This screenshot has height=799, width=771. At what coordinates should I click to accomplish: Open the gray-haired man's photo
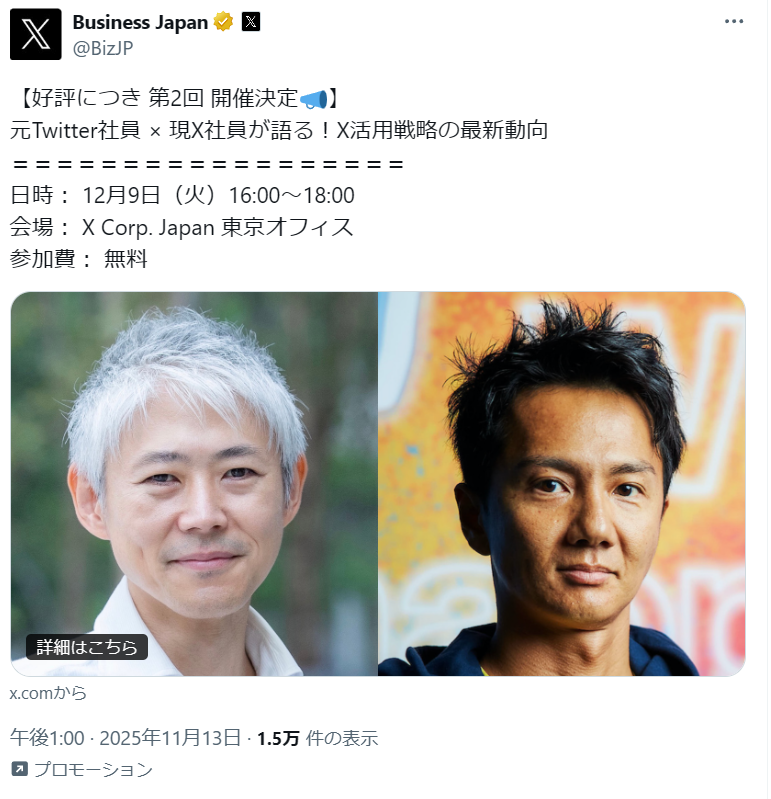194,484
